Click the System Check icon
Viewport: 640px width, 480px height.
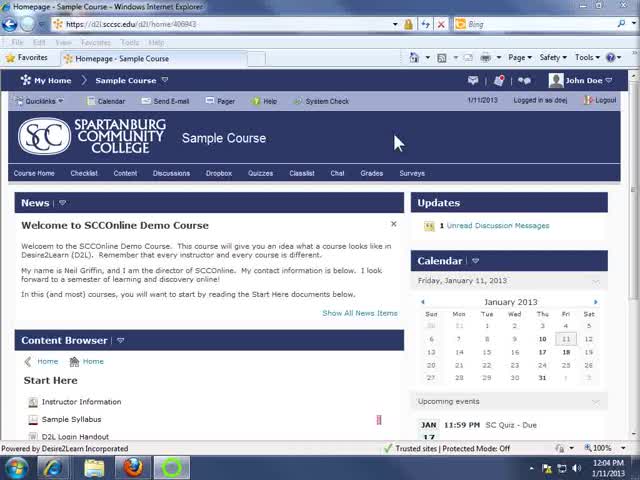pyautogui.click(x=297, y=101)
